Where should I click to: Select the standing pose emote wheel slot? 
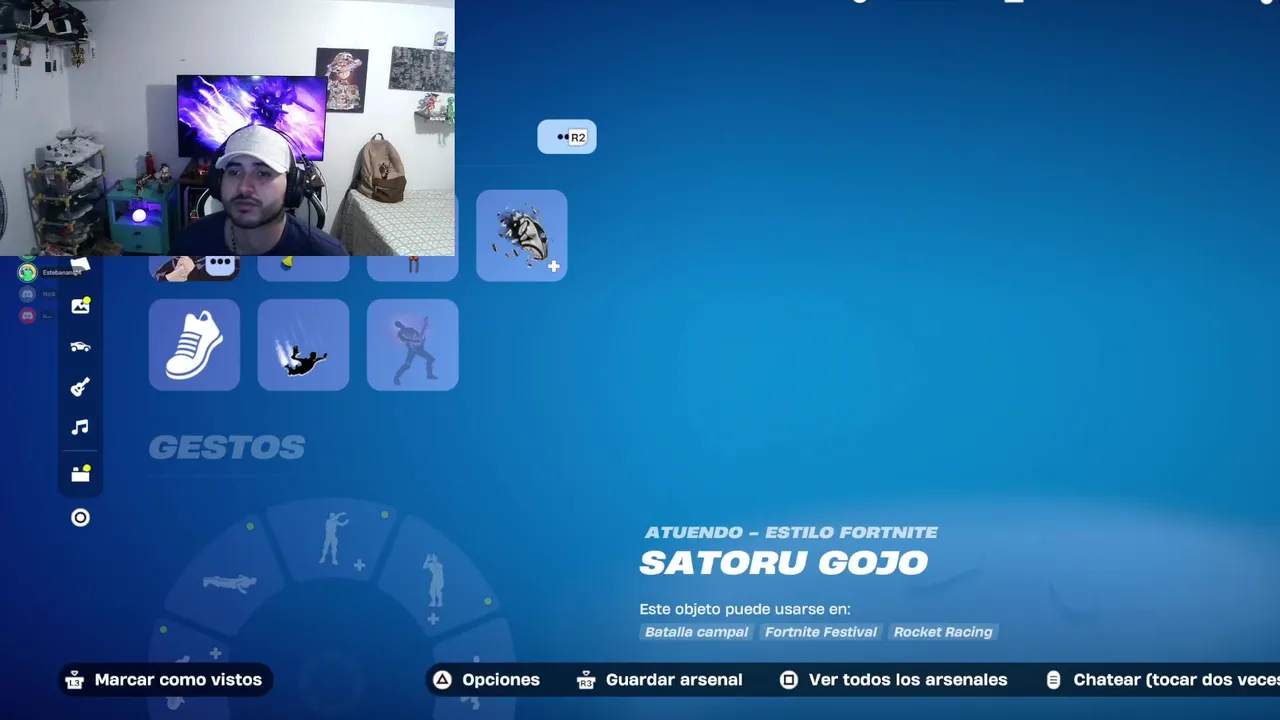point(434,580)
